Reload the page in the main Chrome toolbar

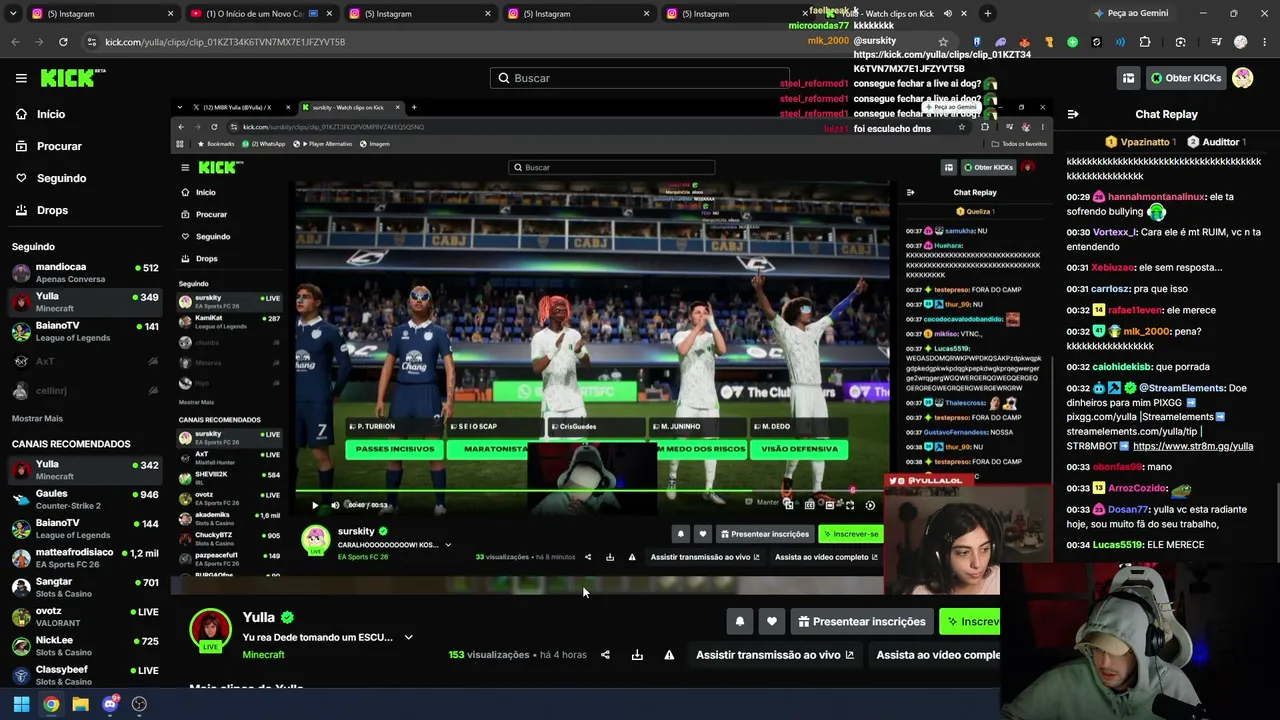[x=63, y=42]
